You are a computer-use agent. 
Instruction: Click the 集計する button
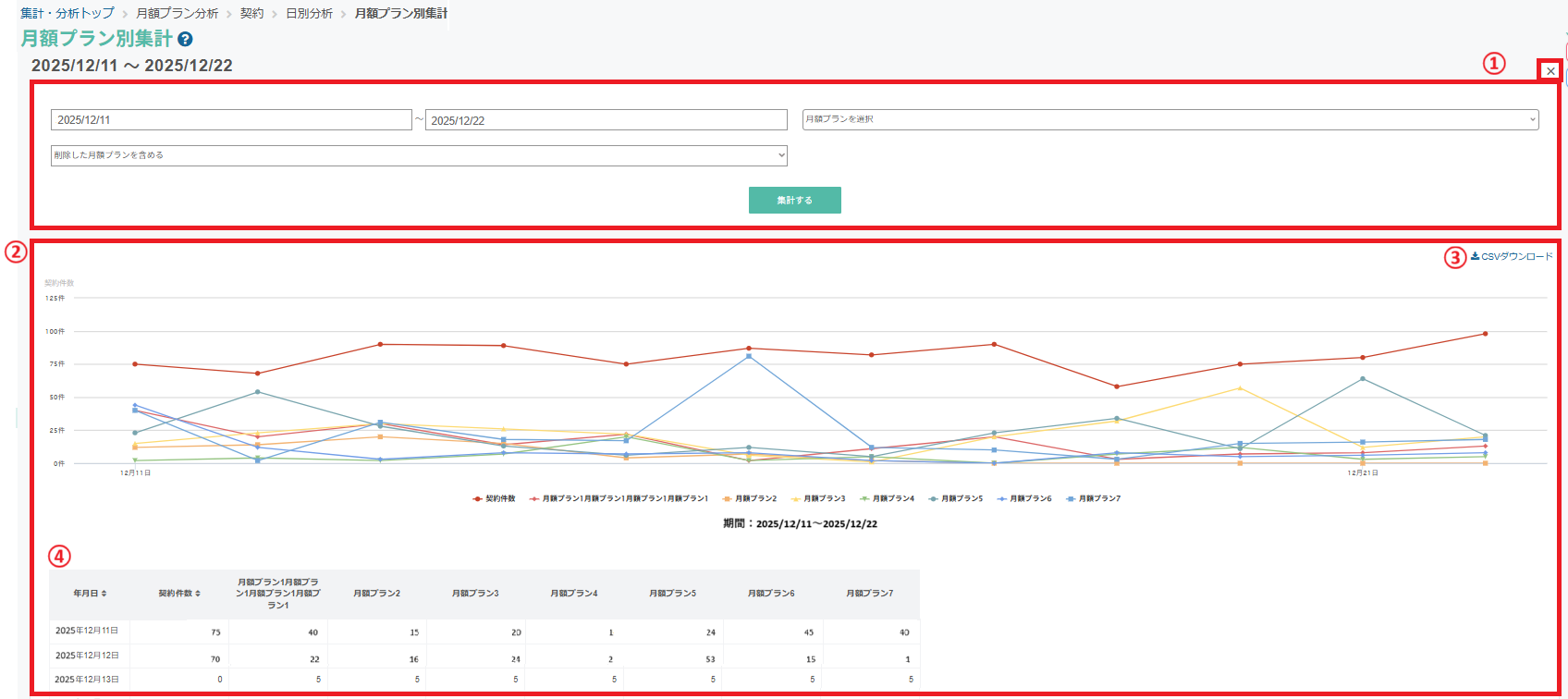click(x=795, y=200)
